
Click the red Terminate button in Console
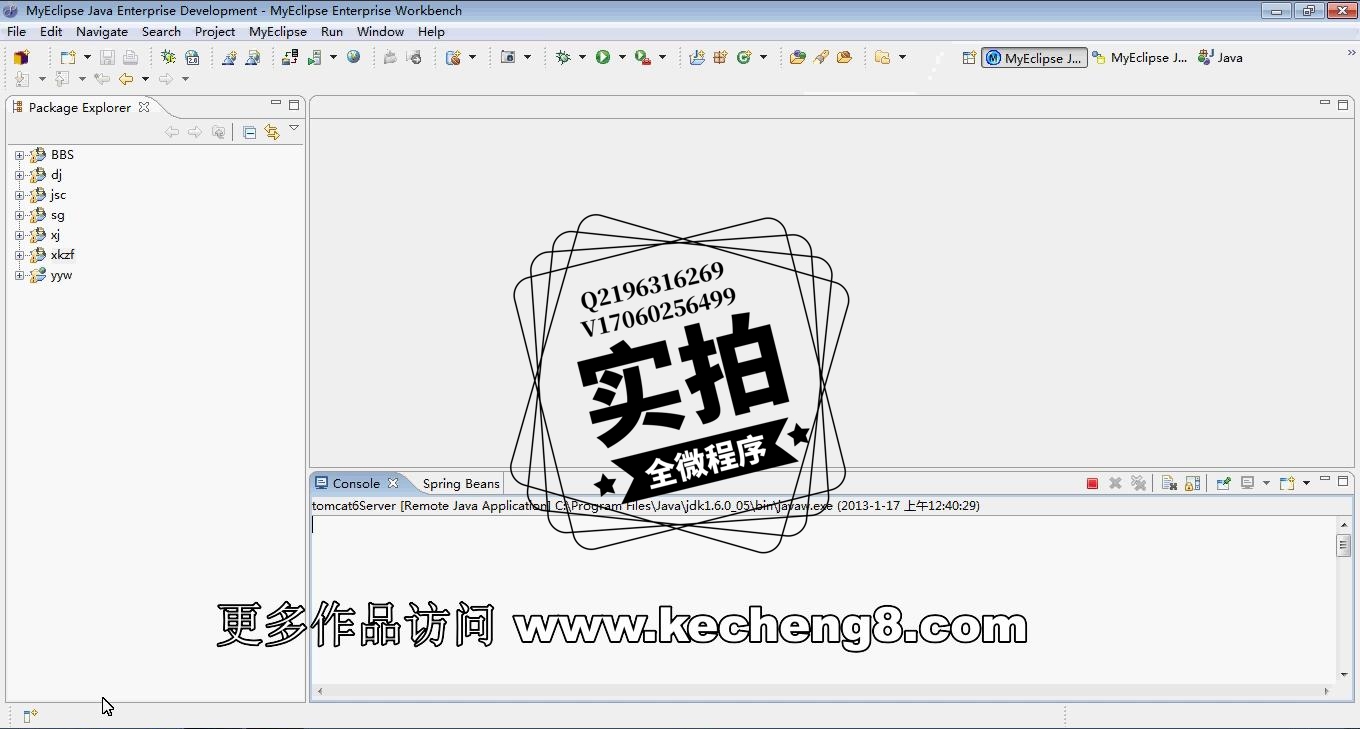tap(1092, 483)
